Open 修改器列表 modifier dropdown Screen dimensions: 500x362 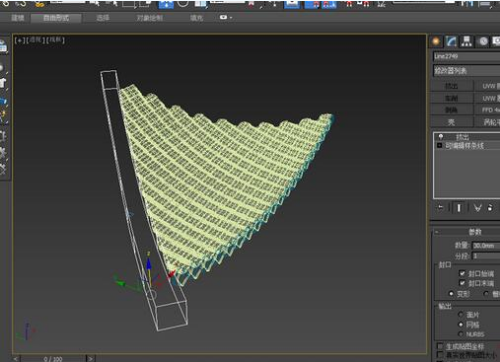[x=467, y=71]
